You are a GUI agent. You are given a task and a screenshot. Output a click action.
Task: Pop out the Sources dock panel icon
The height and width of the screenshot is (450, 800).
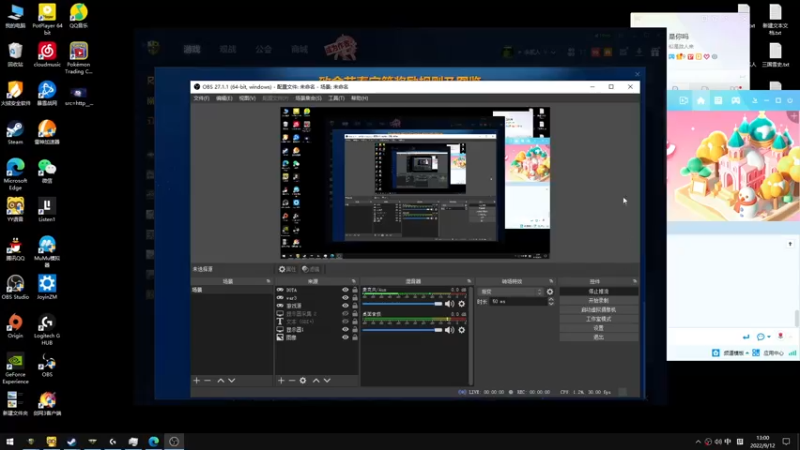click(x=354, y=281)
